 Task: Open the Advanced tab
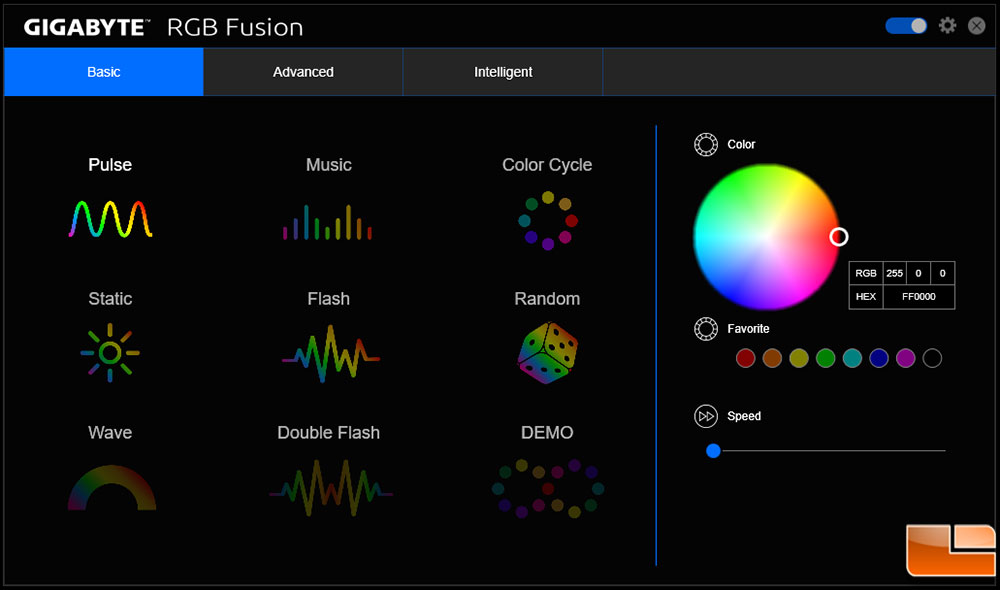[304, 72]
